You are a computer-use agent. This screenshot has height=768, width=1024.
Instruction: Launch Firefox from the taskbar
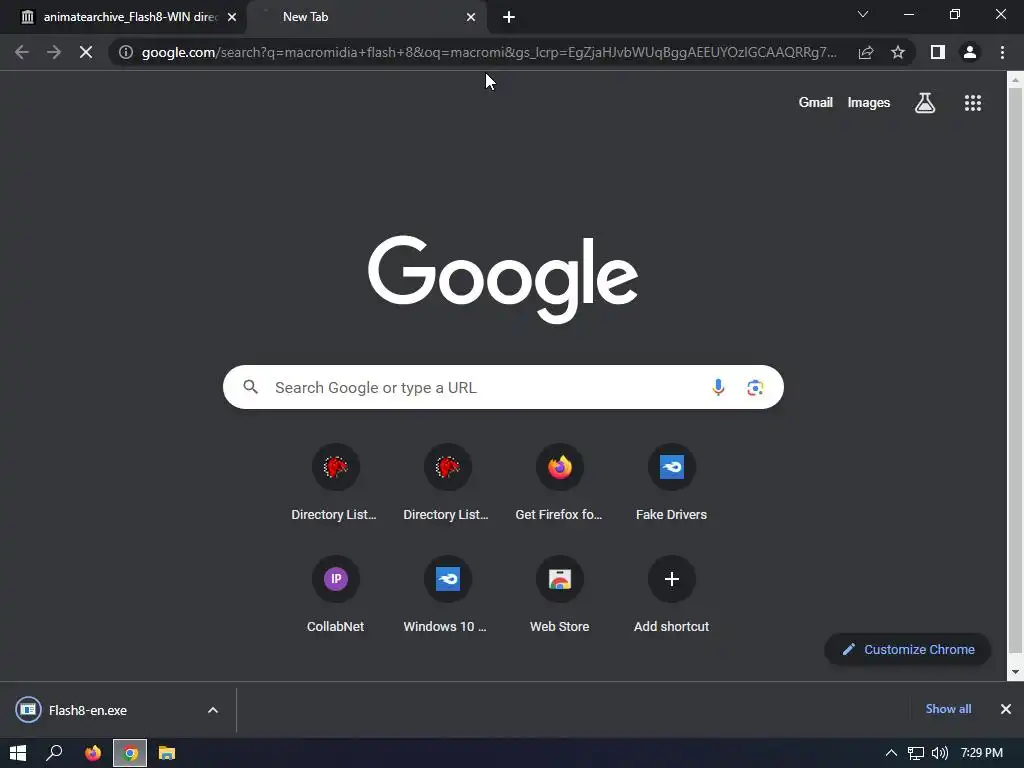93,753
